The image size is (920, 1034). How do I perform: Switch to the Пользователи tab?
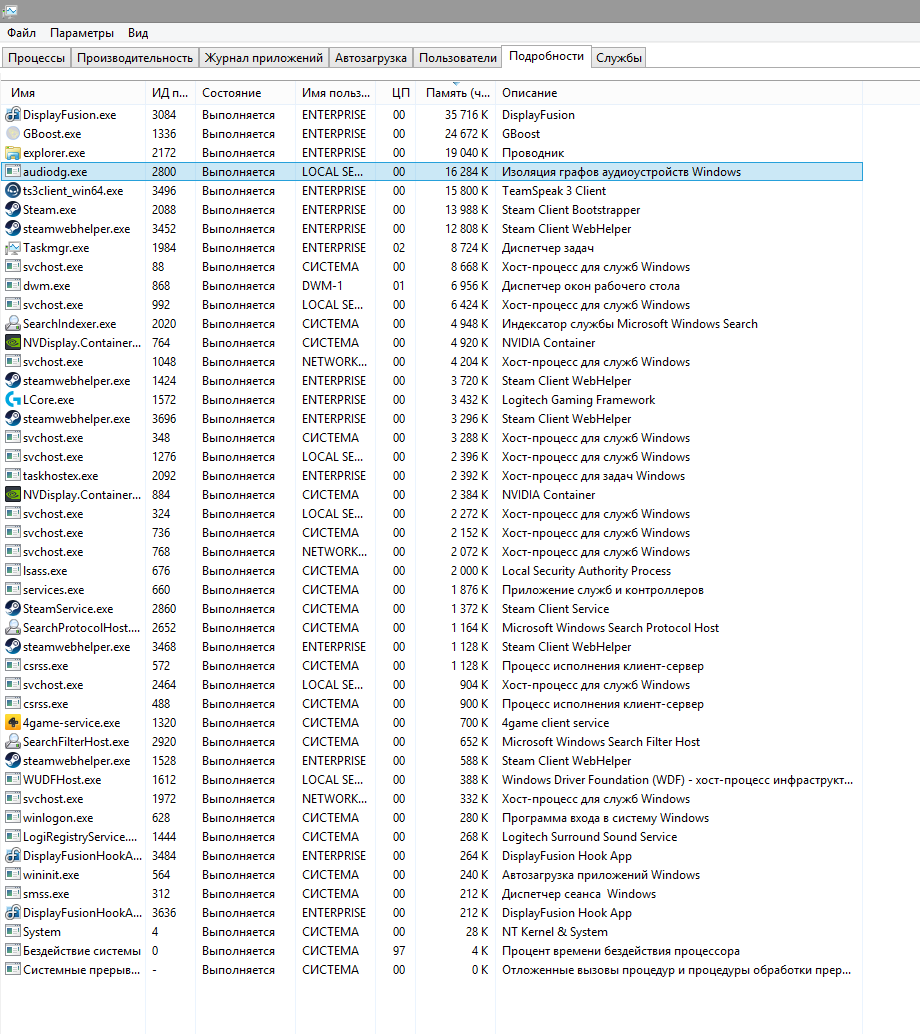pos(458,58)
